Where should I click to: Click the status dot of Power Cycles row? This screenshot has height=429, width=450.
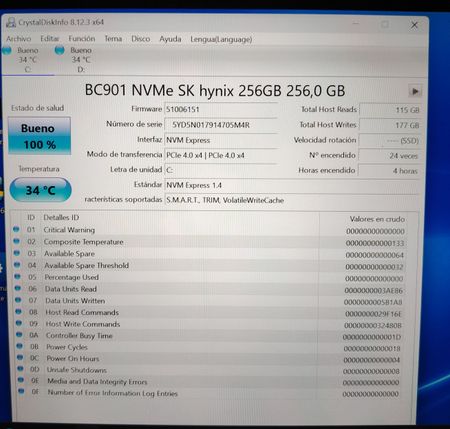(x=20, y=346)
